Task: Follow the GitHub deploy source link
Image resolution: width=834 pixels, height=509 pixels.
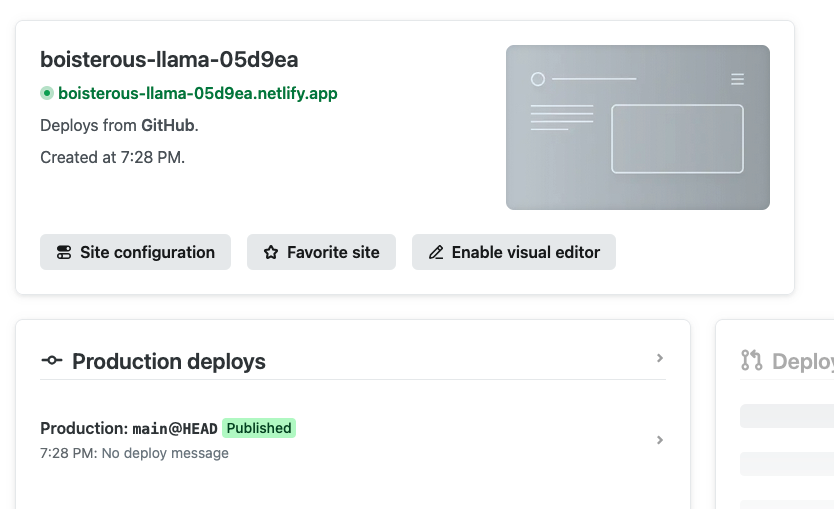Action: (167, 126)
